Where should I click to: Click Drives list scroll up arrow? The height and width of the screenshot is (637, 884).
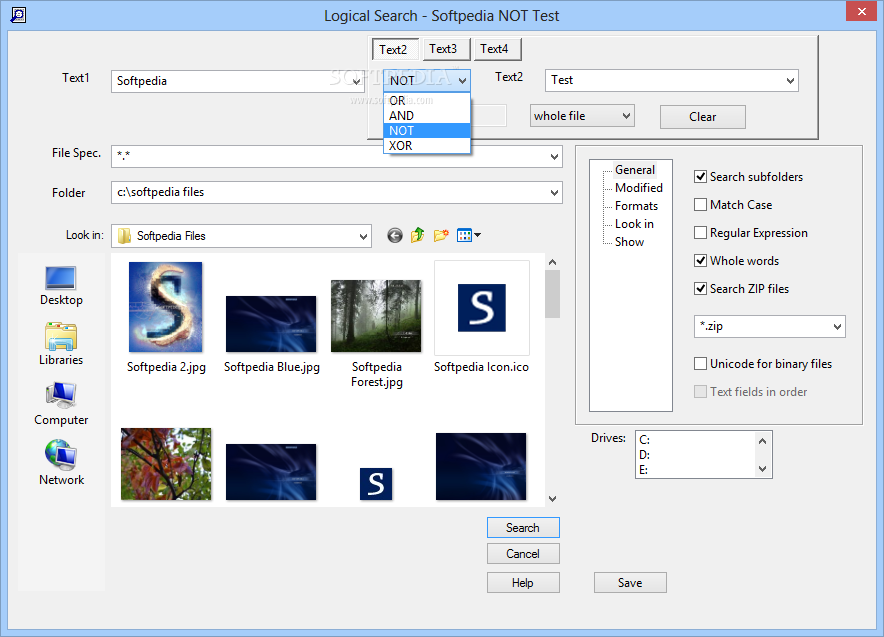coord(762,441)
